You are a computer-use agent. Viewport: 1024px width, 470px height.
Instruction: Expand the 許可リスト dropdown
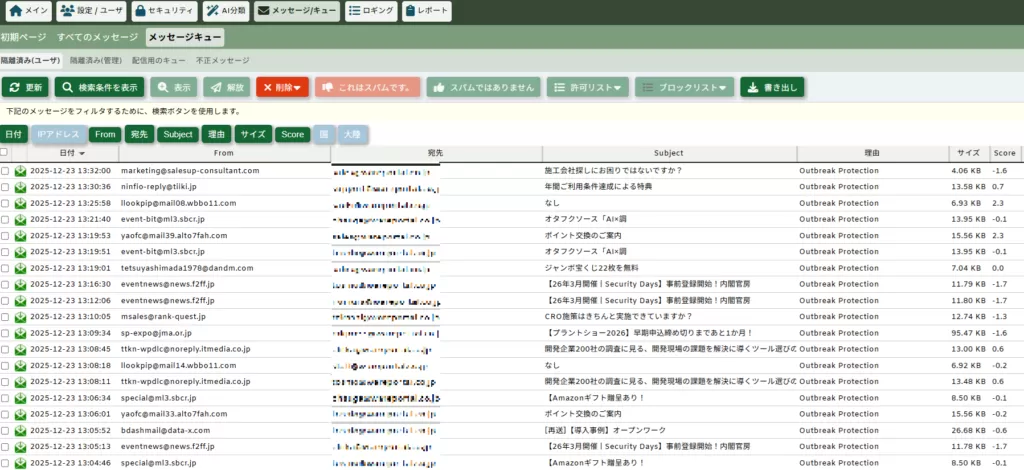coord(587,87)
